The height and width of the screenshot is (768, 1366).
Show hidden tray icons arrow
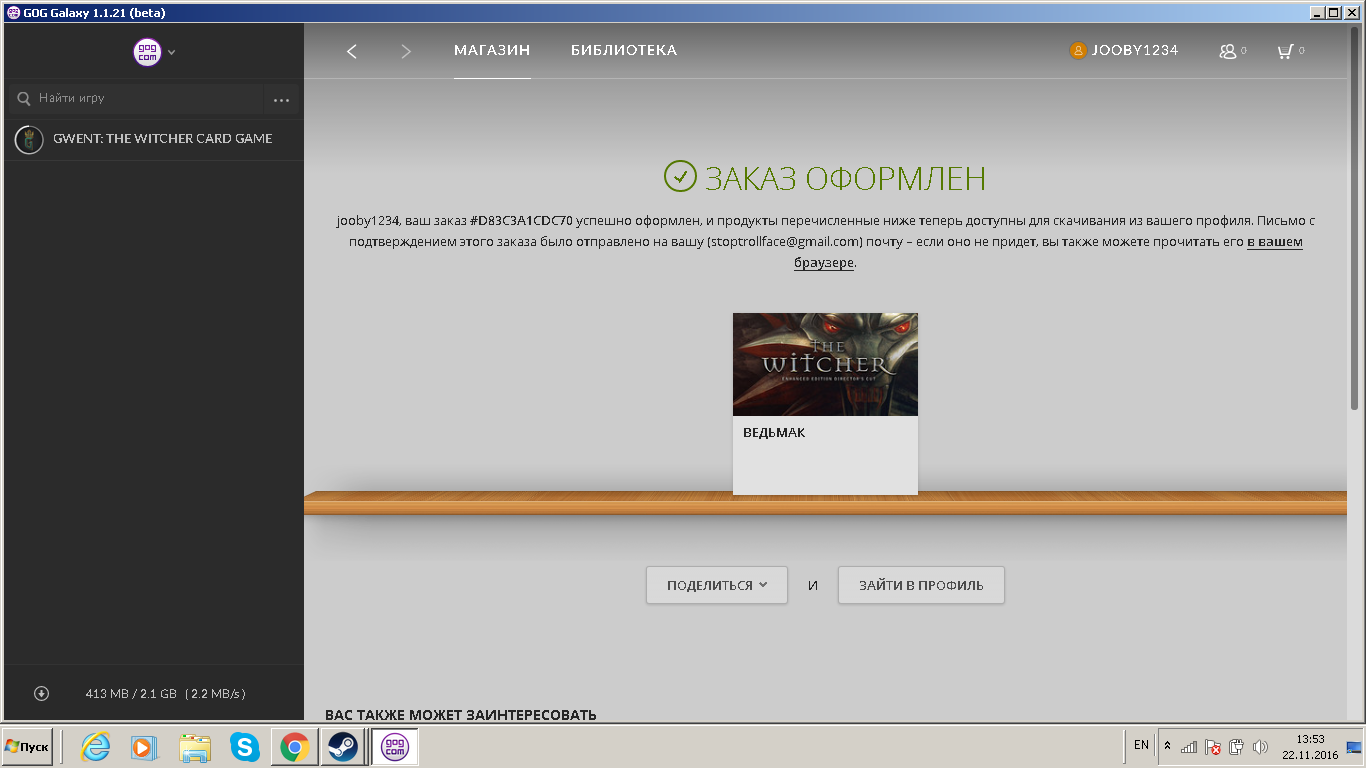[1167, 746]
